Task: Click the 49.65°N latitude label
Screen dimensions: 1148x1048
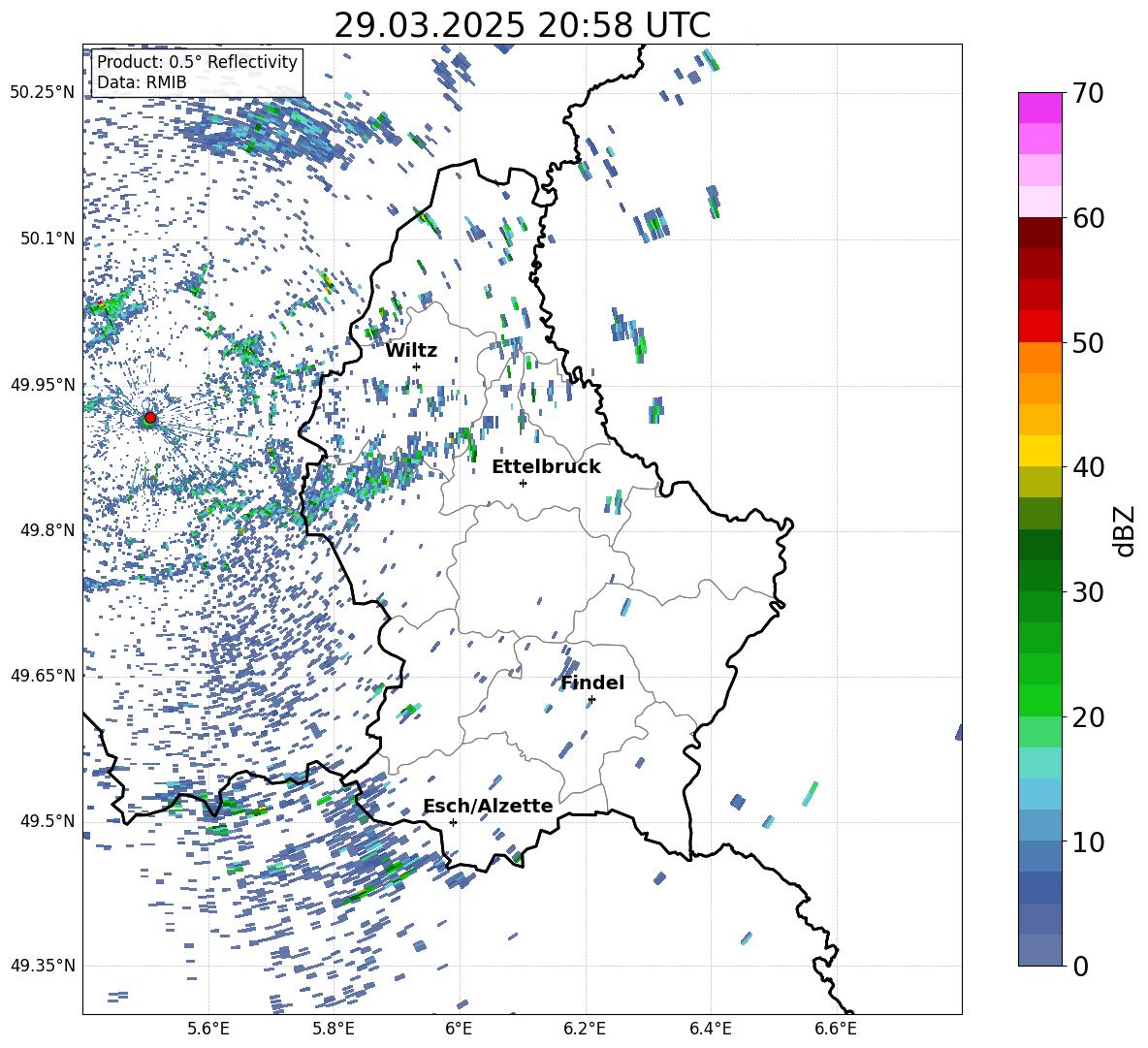Action: 43,676
